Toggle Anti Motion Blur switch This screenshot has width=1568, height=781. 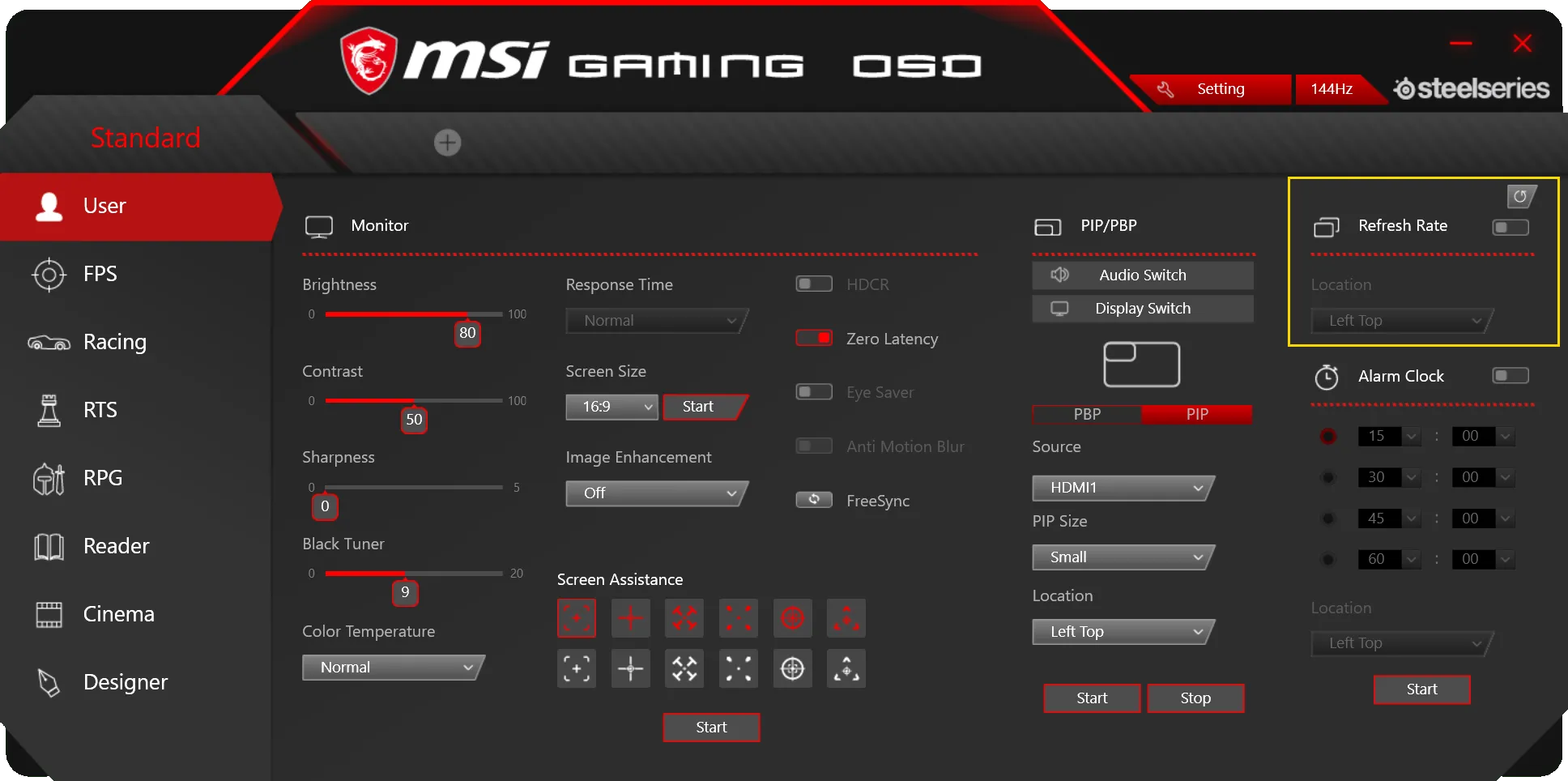[x=814, y=446]
